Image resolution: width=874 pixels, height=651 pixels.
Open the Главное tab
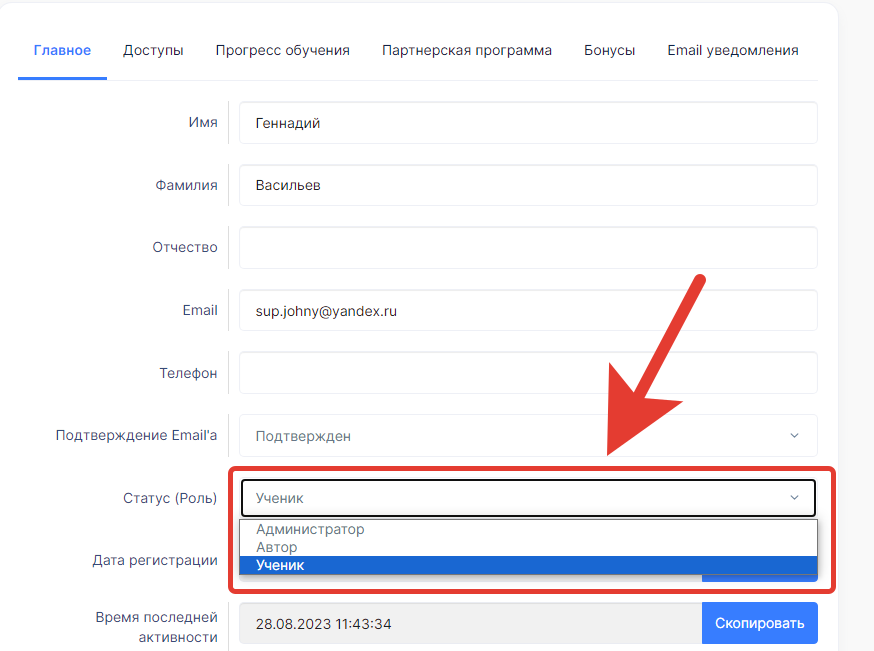pos(62,50)
